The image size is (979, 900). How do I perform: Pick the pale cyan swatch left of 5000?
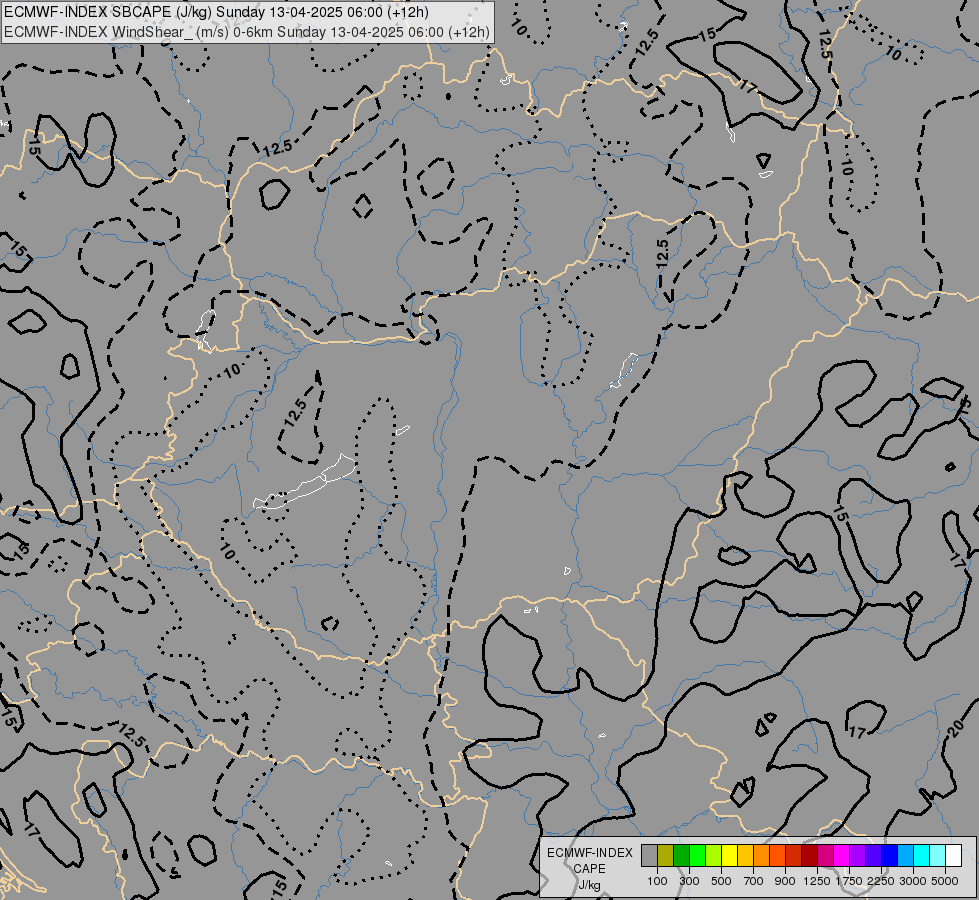click(937, 856)
